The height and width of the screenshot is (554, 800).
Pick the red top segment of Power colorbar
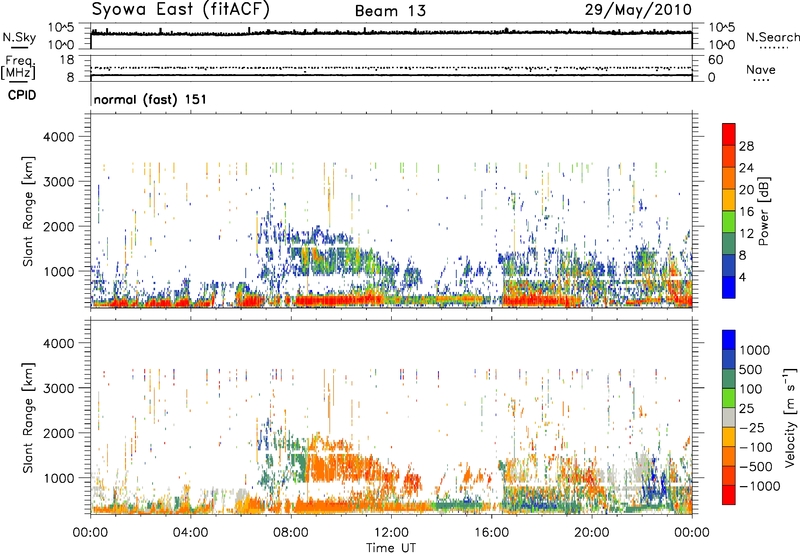pos(729,134)
